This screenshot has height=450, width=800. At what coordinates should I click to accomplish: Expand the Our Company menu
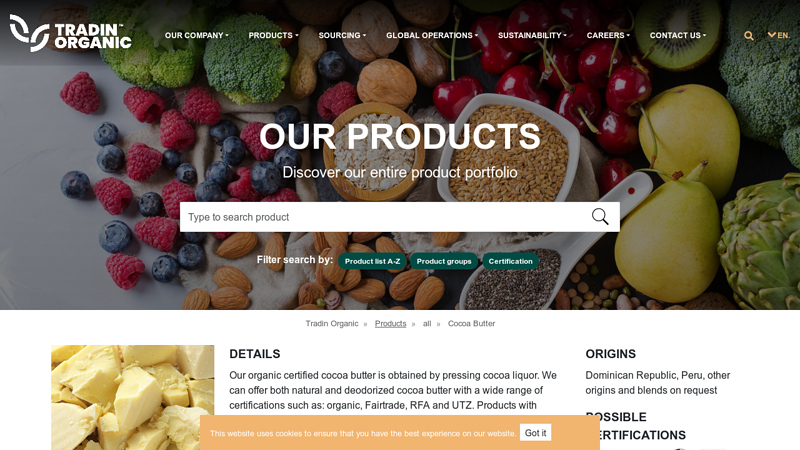[196, 35]
